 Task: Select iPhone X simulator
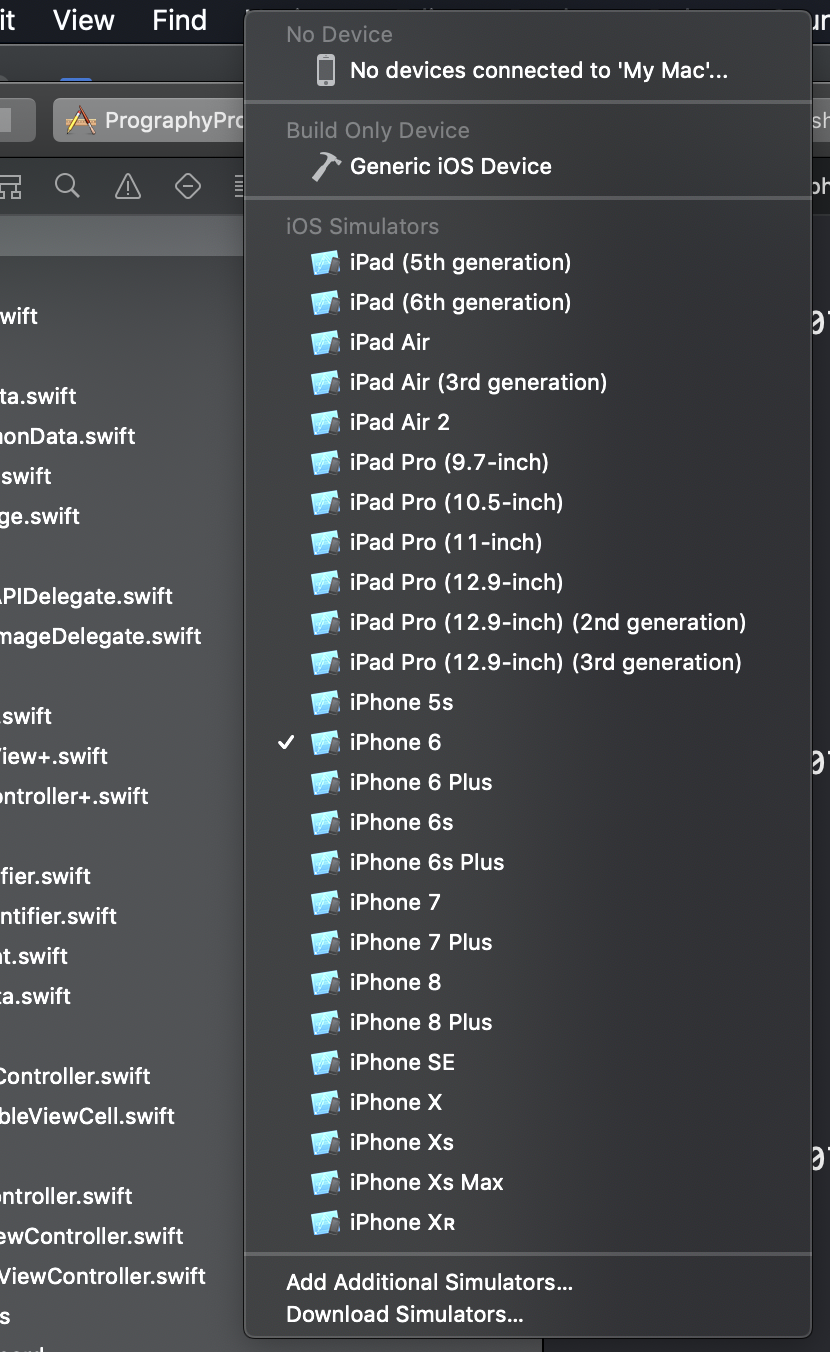(x=527, y=1102)
